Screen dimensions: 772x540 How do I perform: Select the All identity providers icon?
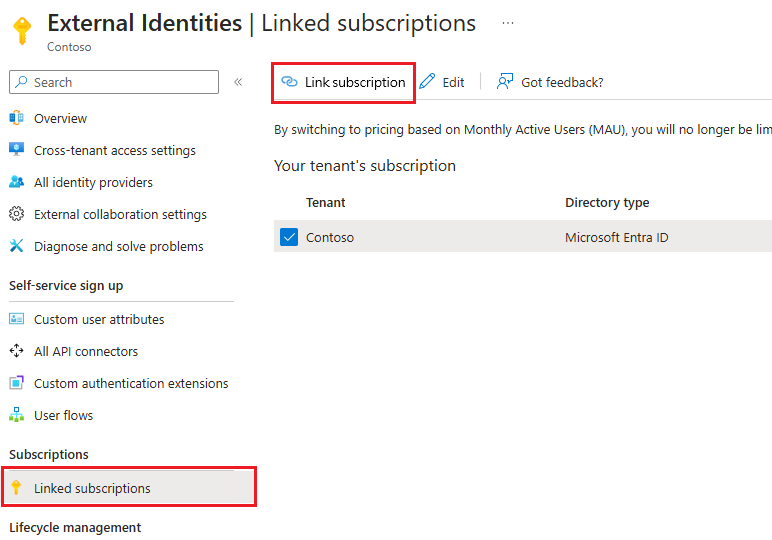(x=16, y=182)
